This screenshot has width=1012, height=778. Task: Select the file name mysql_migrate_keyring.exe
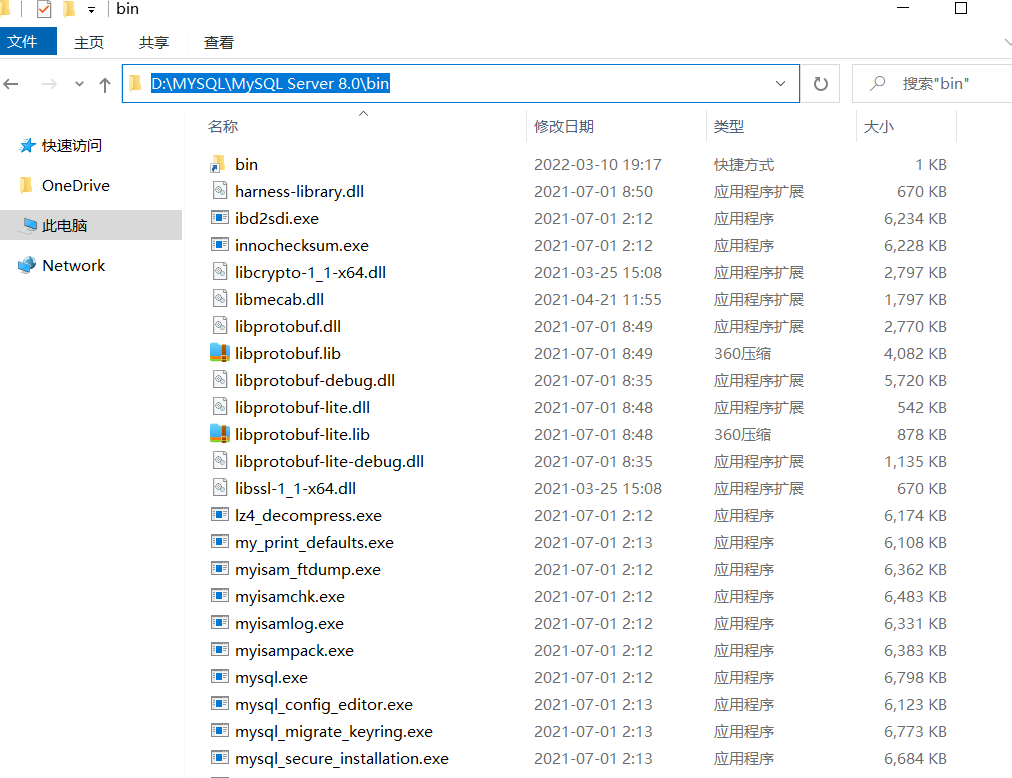[x=334, y=732]
